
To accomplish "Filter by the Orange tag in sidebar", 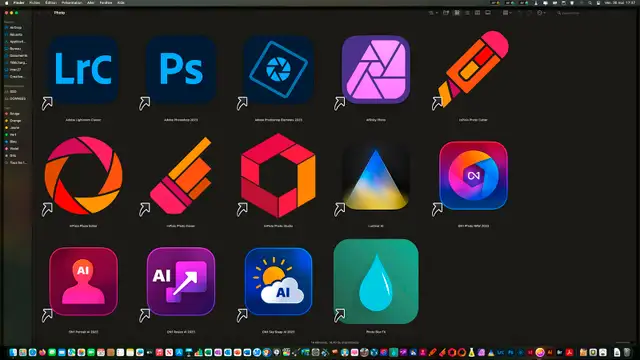I will (15, 121).
